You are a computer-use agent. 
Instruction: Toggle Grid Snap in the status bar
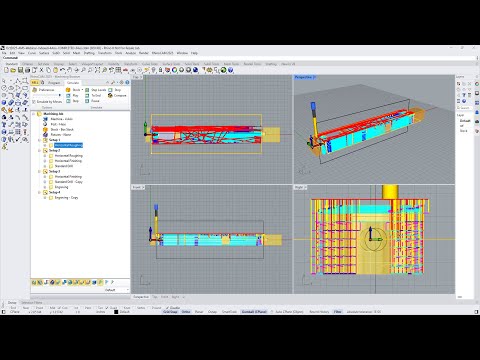[170, 312]
